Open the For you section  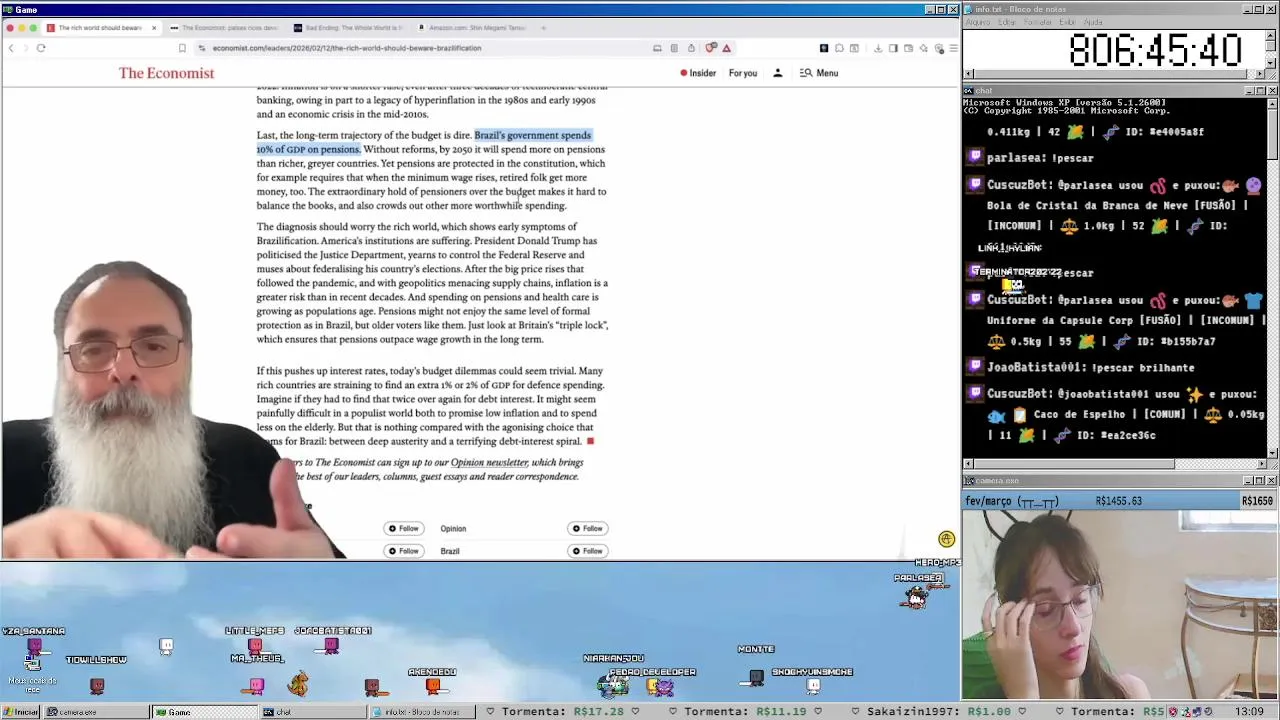pos(743,73)
